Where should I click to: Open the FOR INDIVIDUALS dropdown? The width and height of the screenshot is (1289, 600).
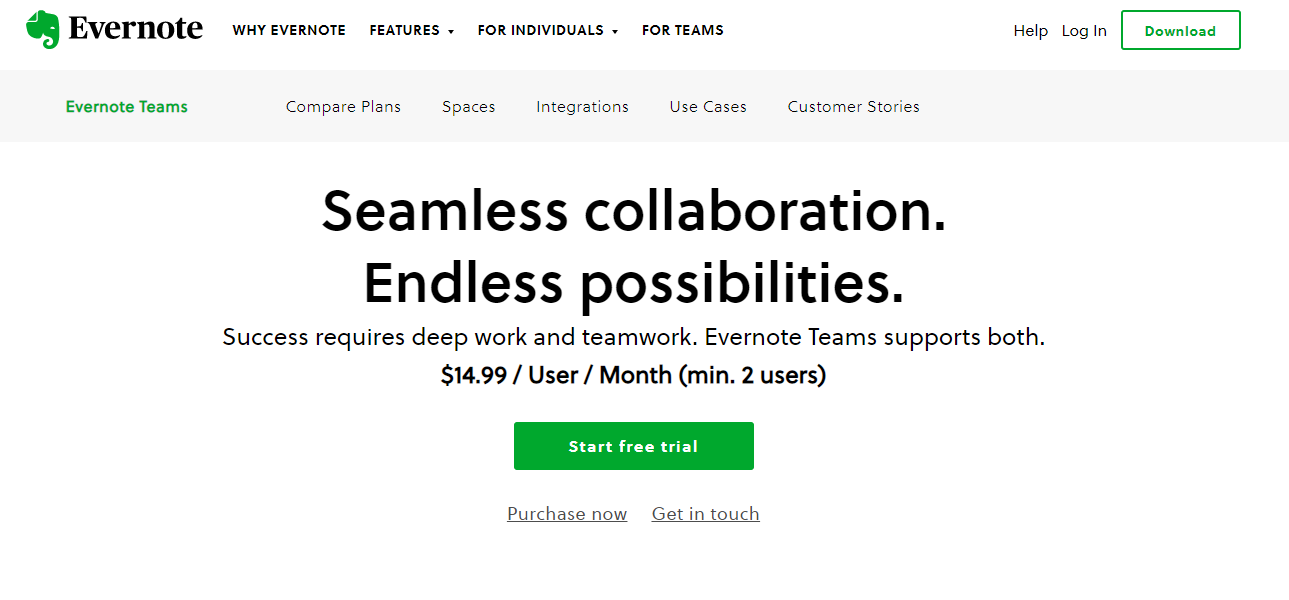click(x=541, y=30)
